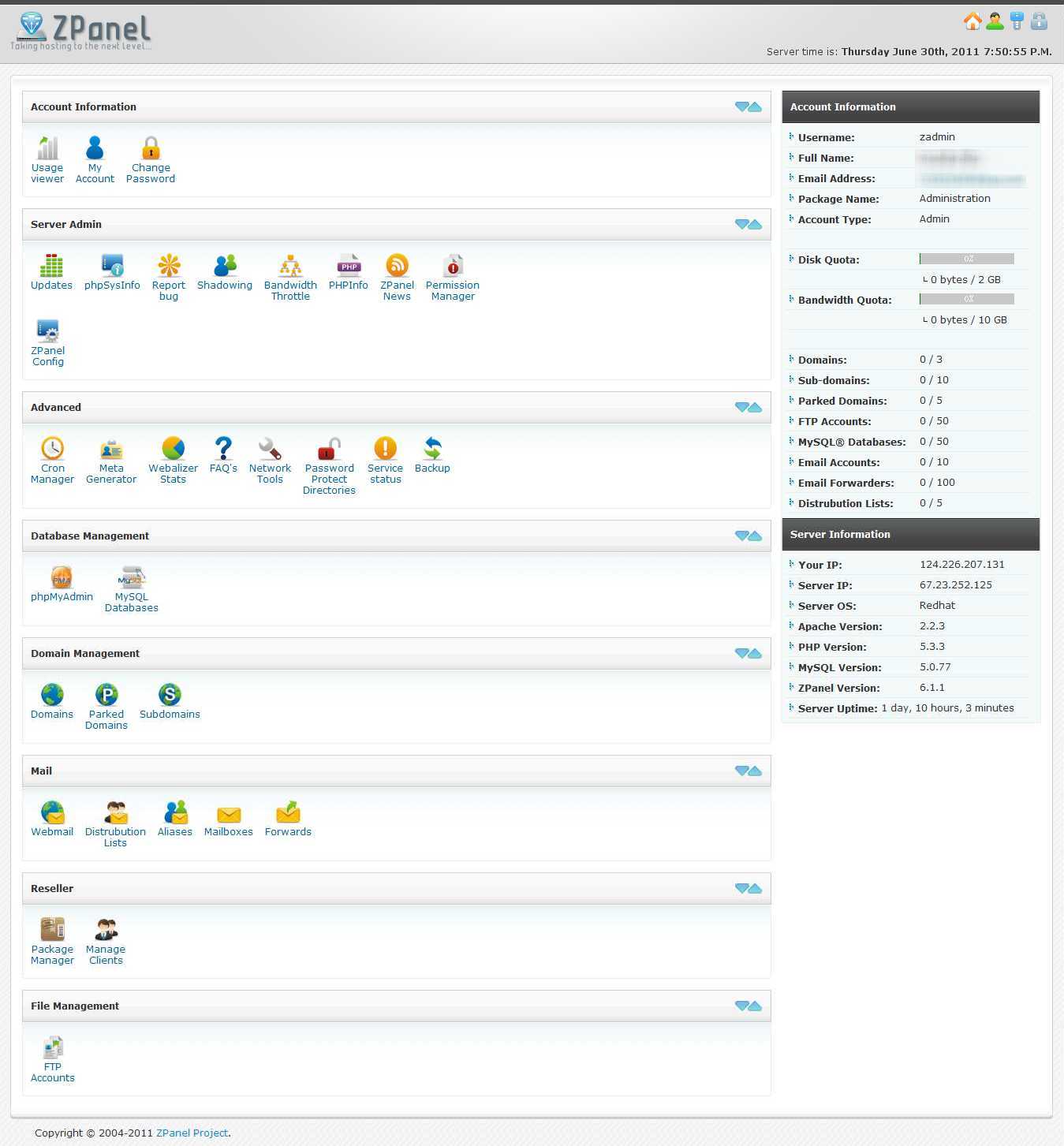This screenshot has height=1146, width=1064.
Task: Open Change Password padlock icon
Action: [x=151, y=148]
